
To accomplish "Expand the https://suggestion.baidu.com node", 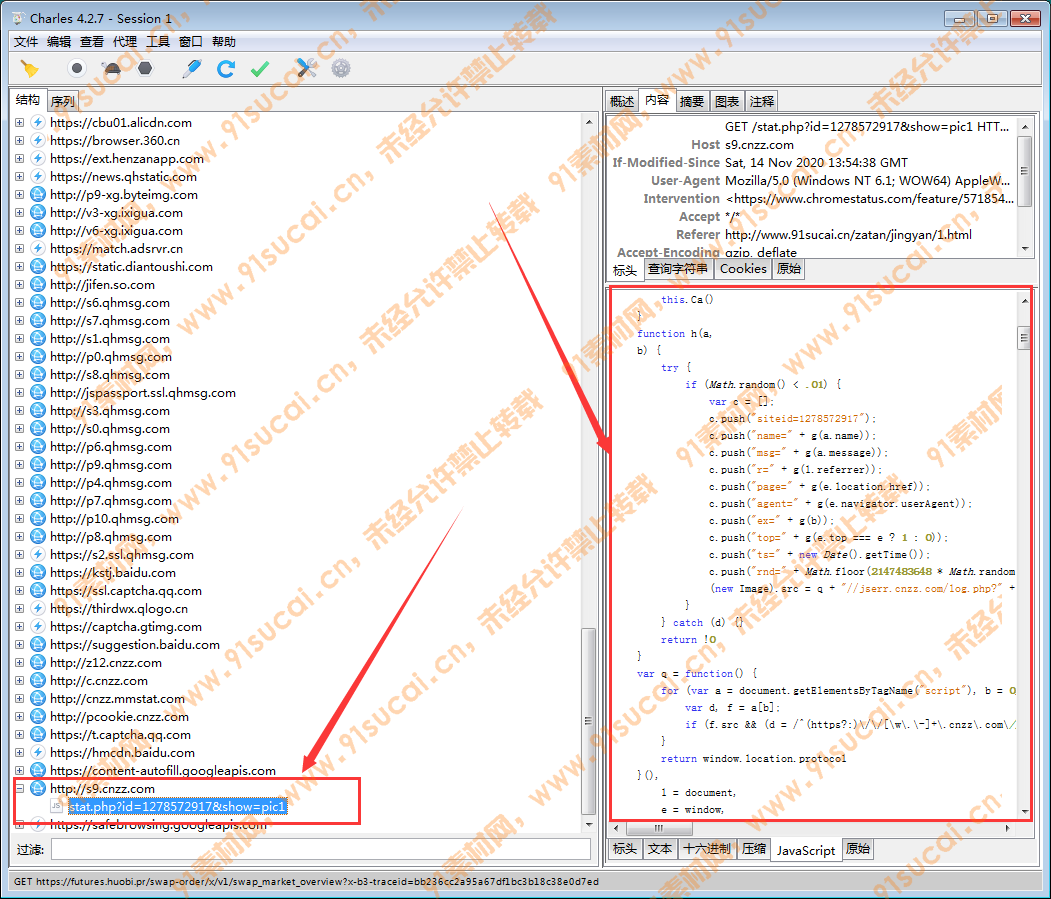I will tap(19, 645).
